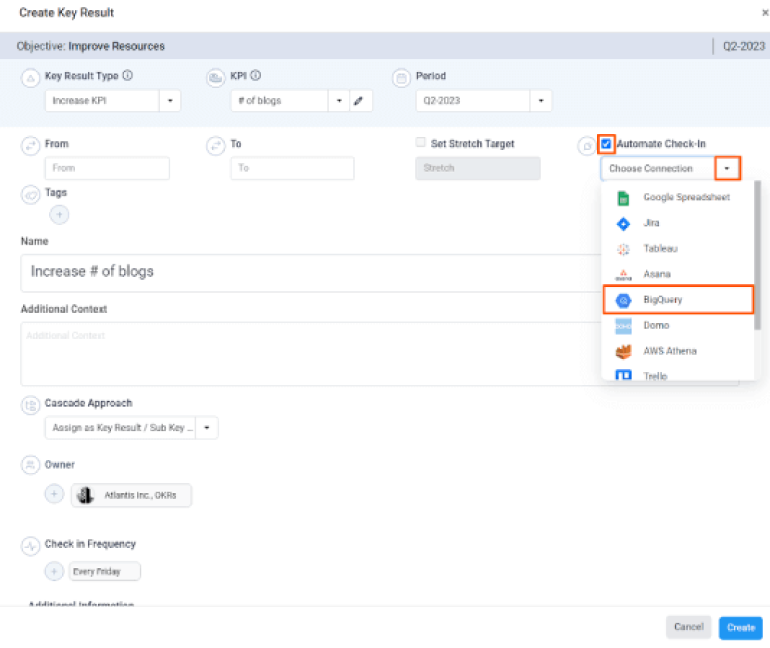770x648 pixels.
Task: Expand the Cascade Approach dropdown arrow
Action: 207,428
